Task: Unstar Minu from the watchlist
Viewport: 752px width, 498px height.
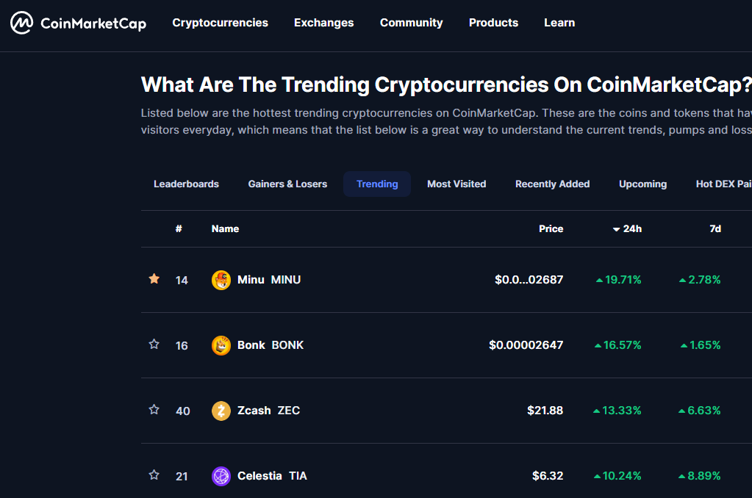Action: tap(154, 279)
